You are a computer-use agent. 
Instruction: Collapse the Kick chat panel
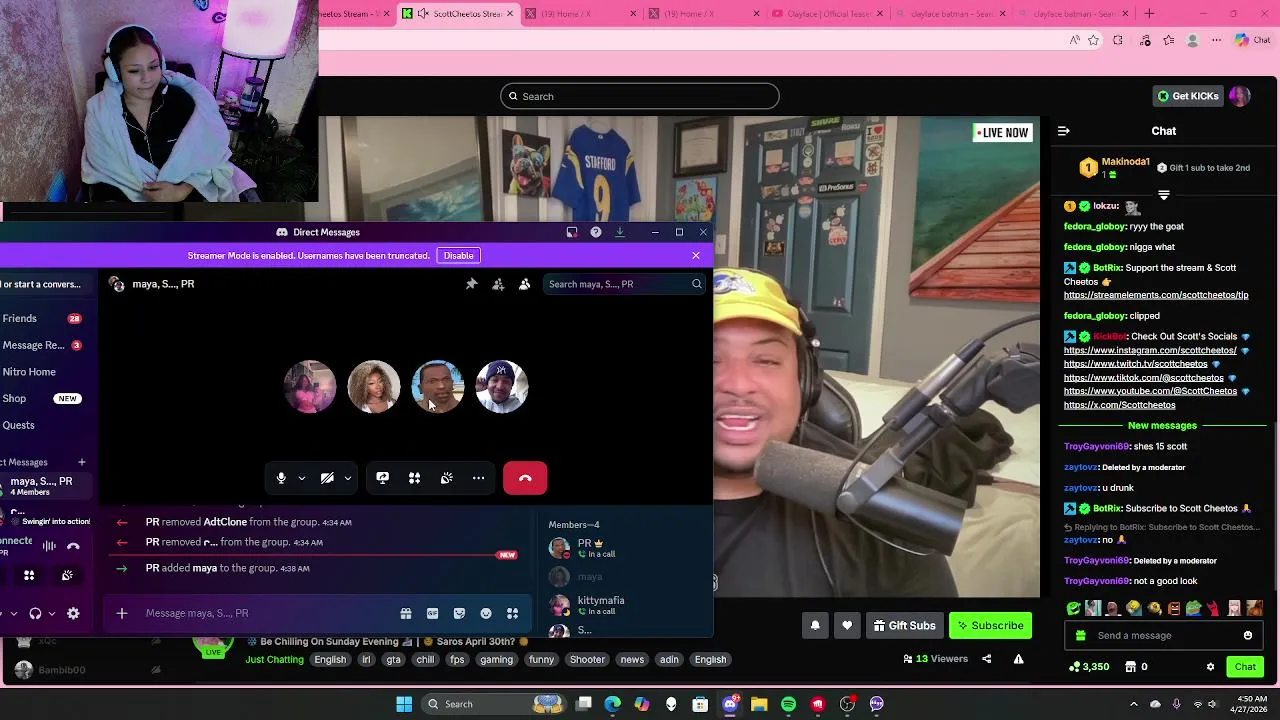1064,131
